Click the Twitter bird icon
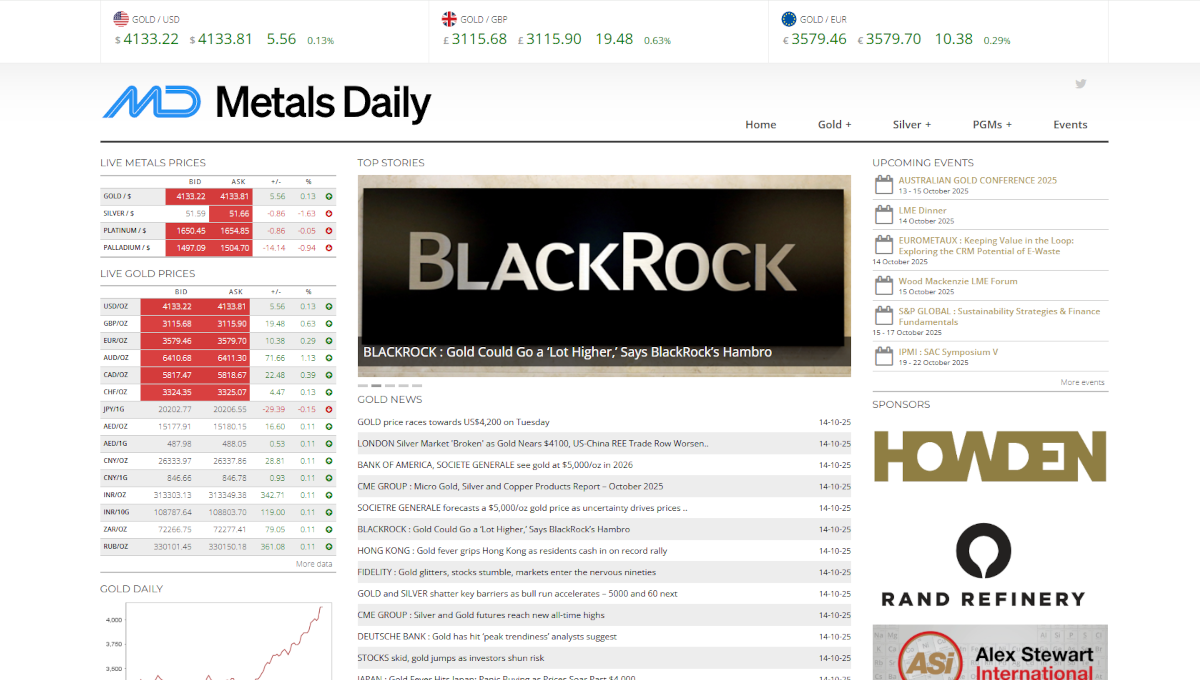Screen dimensions: 1200x680 point(1080,84)
